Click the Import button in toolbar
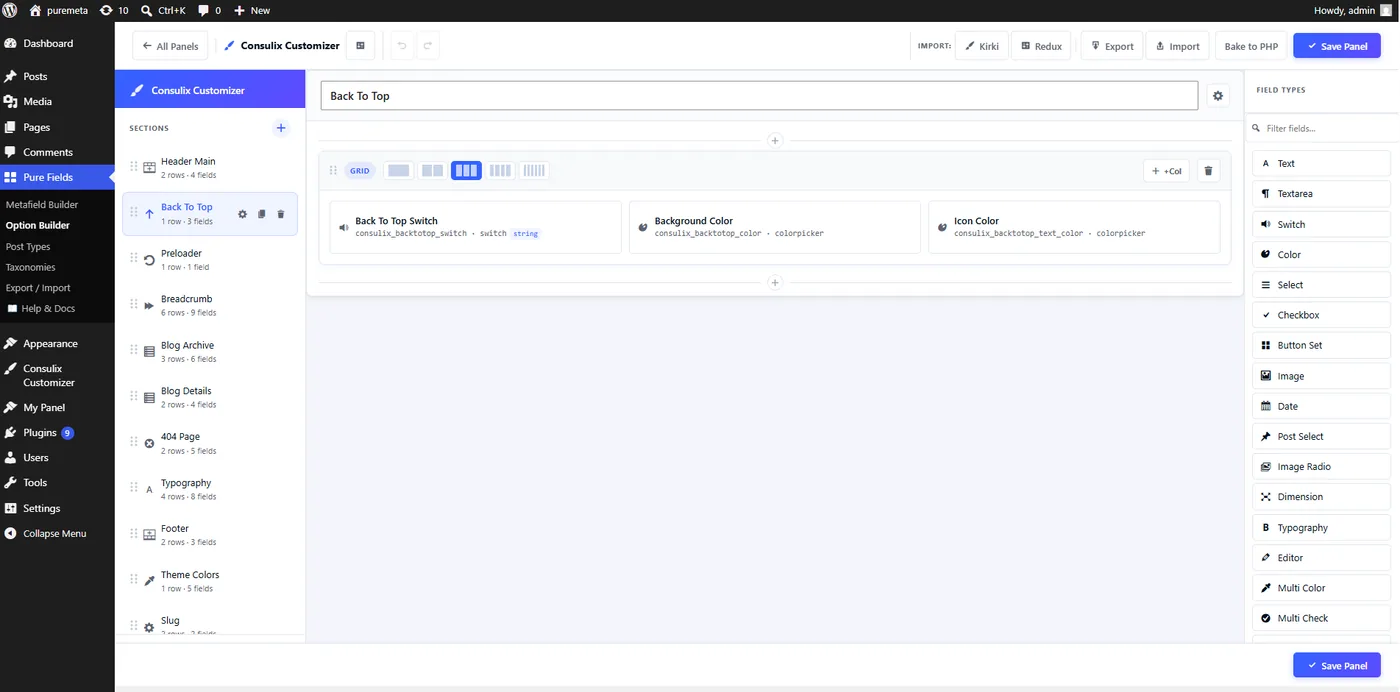The width and height of the screenshot is (1400, 692). coord(1177,46)
